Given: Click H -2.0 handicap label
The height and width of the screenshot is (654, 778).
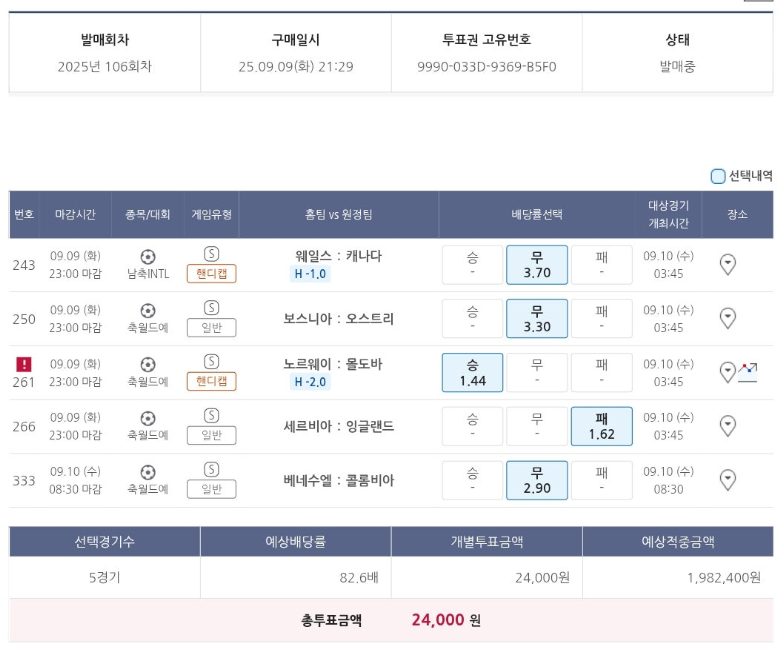Looking at the screenshot, I should [310, 382].
